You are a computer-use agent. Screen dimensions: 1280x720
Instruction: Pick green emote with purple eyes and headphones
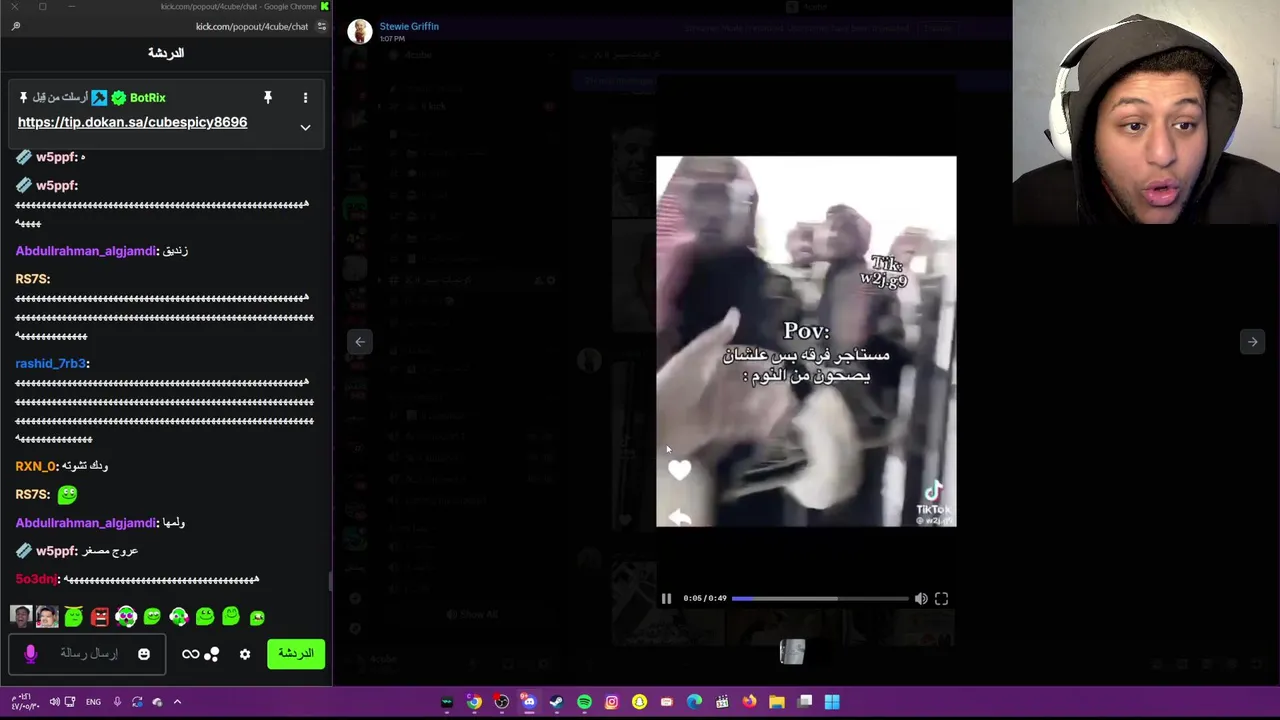126,617
